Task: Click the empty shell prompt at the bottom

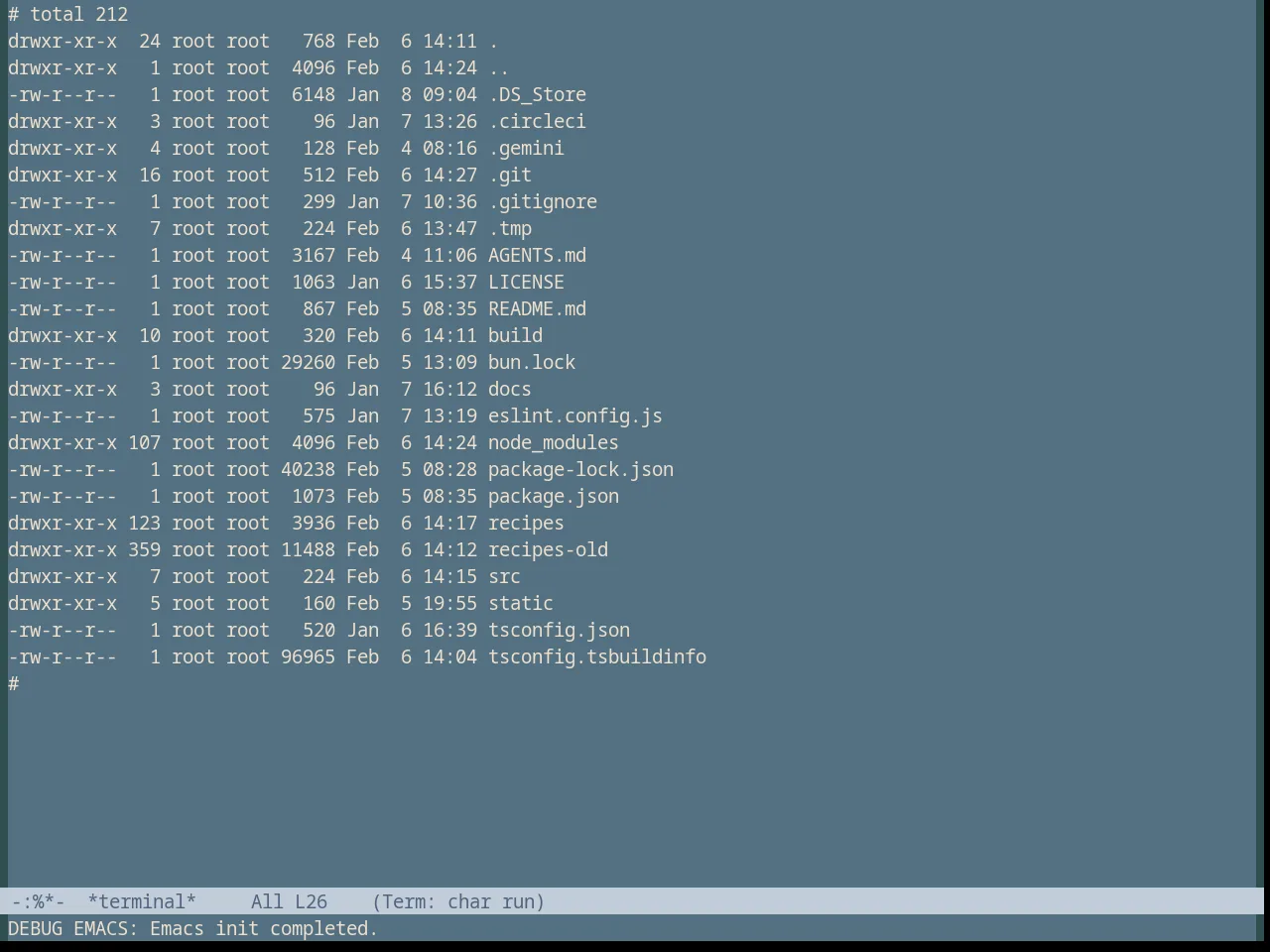Action: coord(14,684)
